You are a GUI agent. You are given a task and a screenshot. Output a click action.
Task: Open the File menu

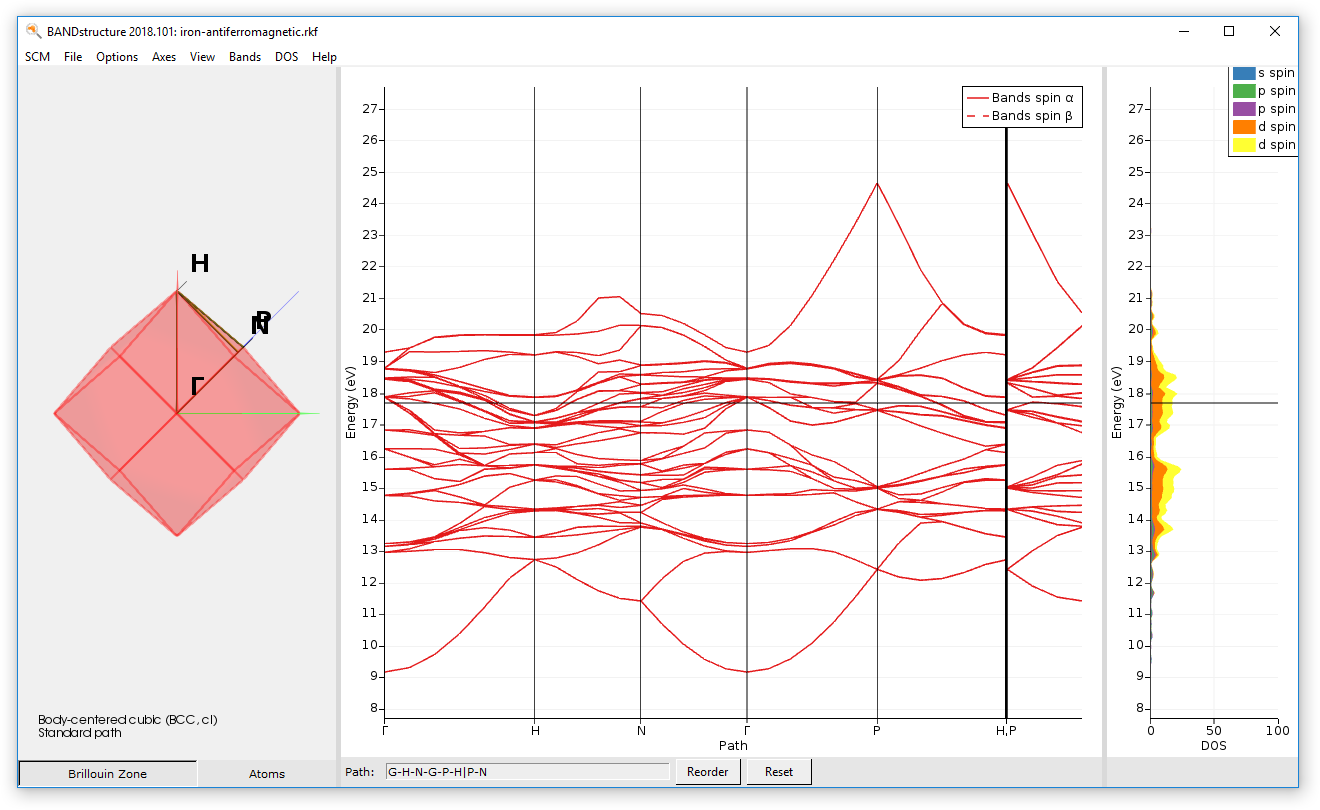click(x=72, y=57)
